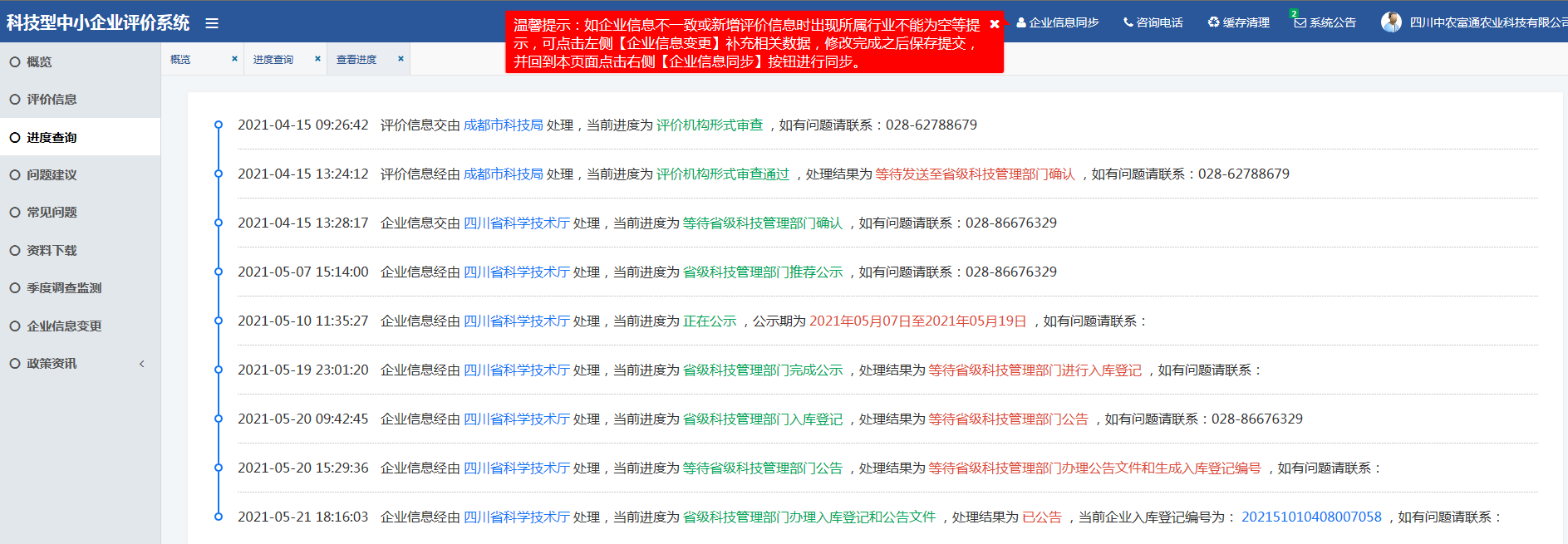The height and width of the screenshot is (544, 1568).
Task: Go to 季度调查监测 sidebar item
Action: [64, 288]
